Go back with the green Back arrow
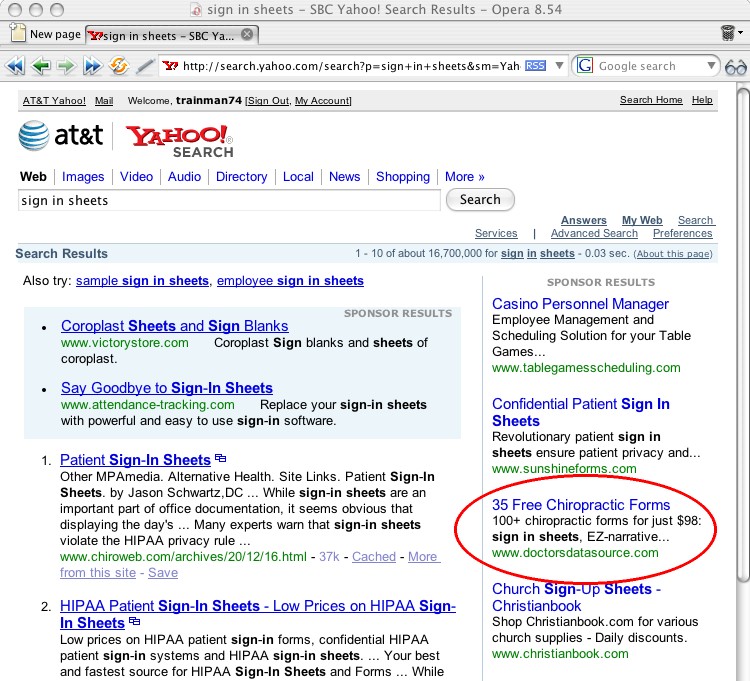 pos(41,66)
